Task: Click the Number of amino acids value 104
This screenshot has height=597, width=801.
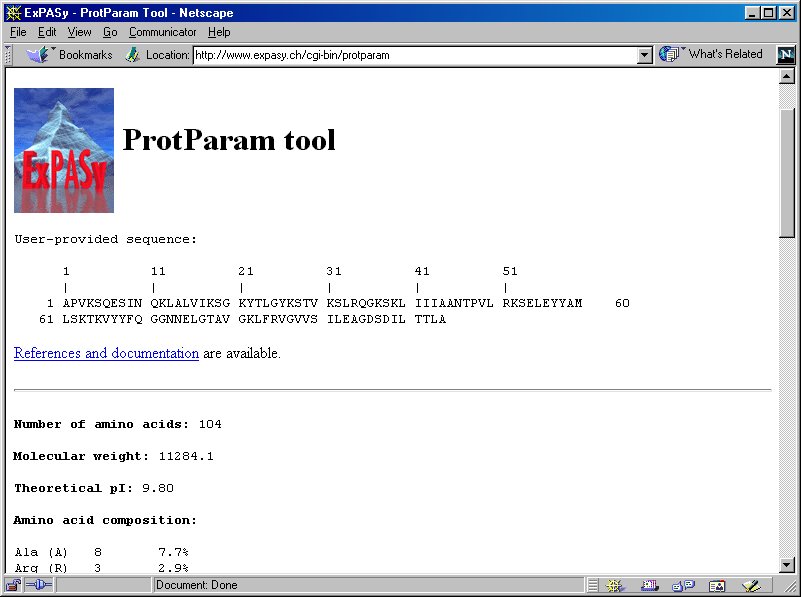Action: pos(210,424)
